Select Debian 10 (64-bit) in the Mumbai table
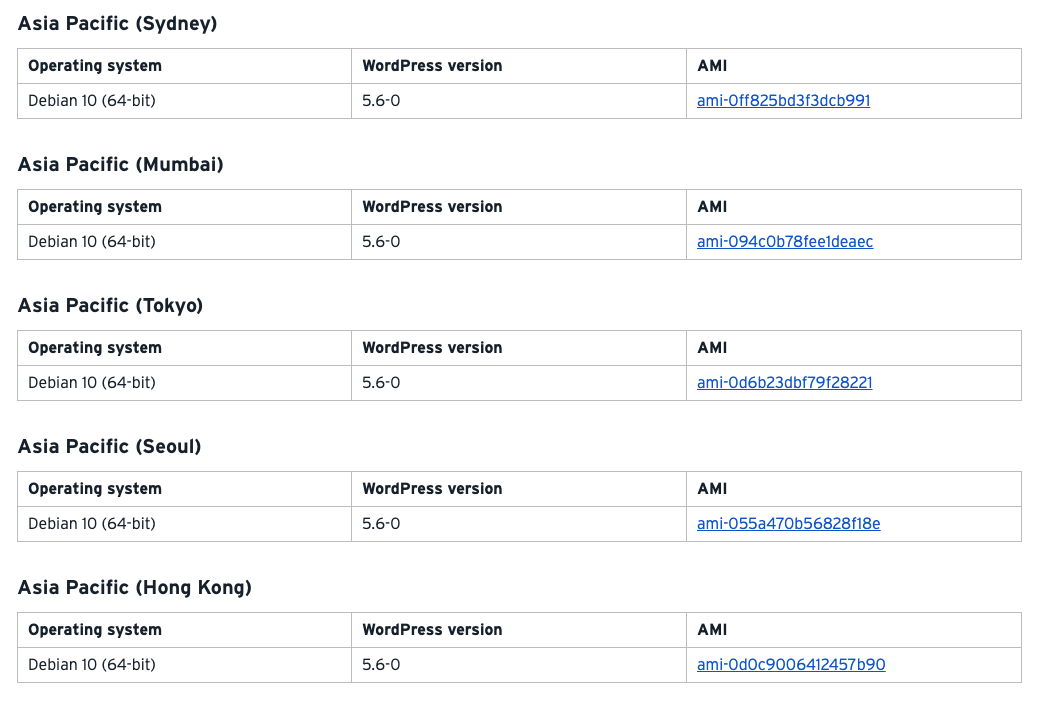The width and height of the screenshot is (1038, 701). (92, 242)
